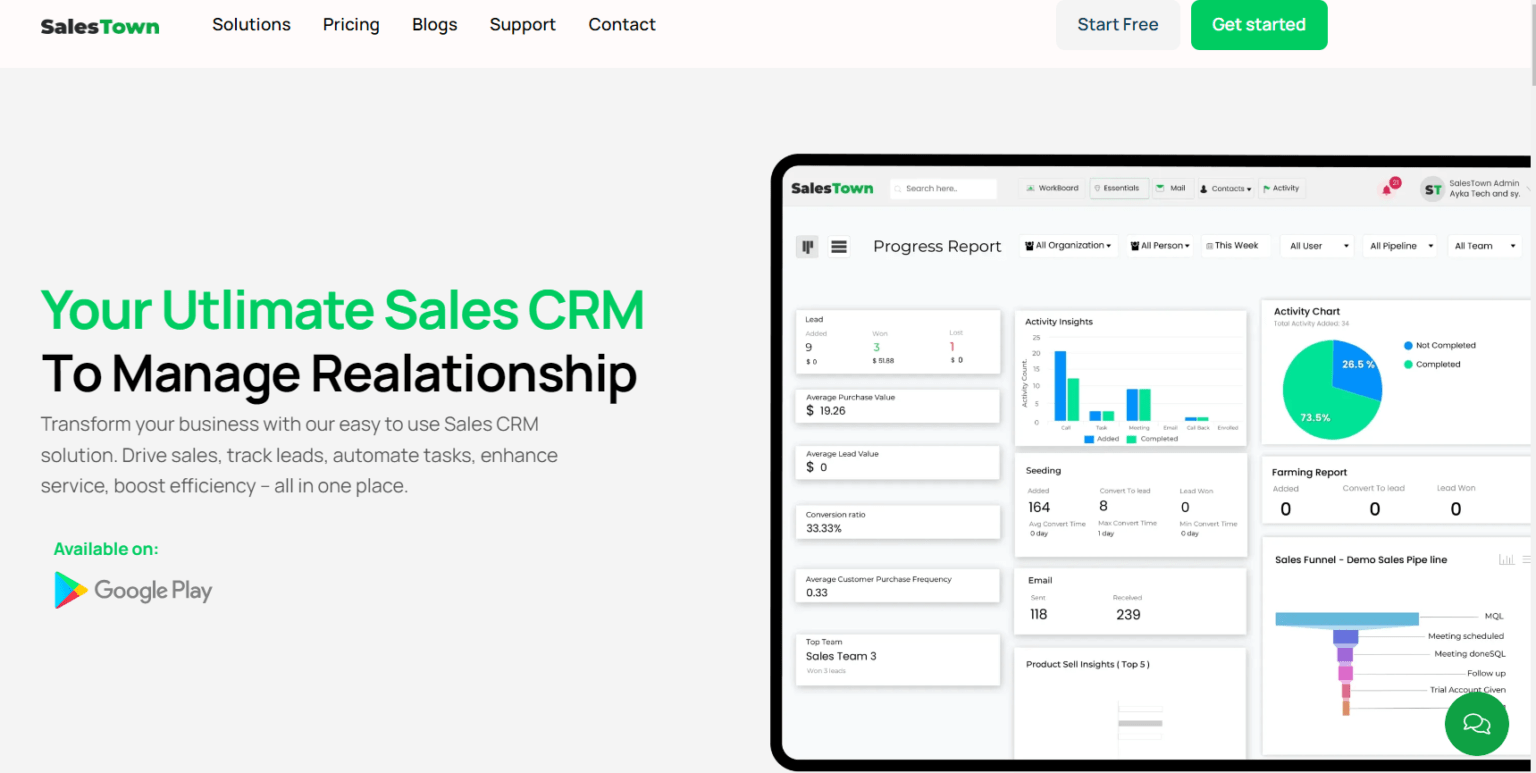This screenshot has height=773, width=1536.
Task: Select the kanban column view icon
Action: (807, 245)
